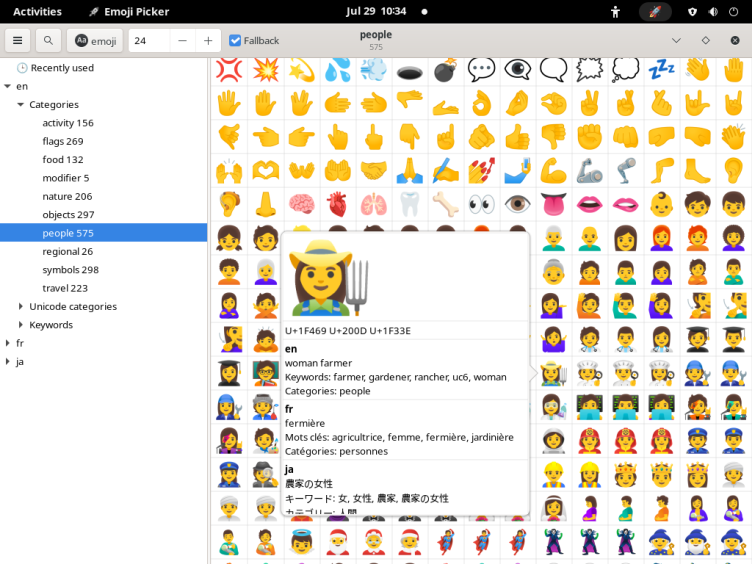Expand the Keywords tree node
752x564 pixels.
(x=21, y=325)
